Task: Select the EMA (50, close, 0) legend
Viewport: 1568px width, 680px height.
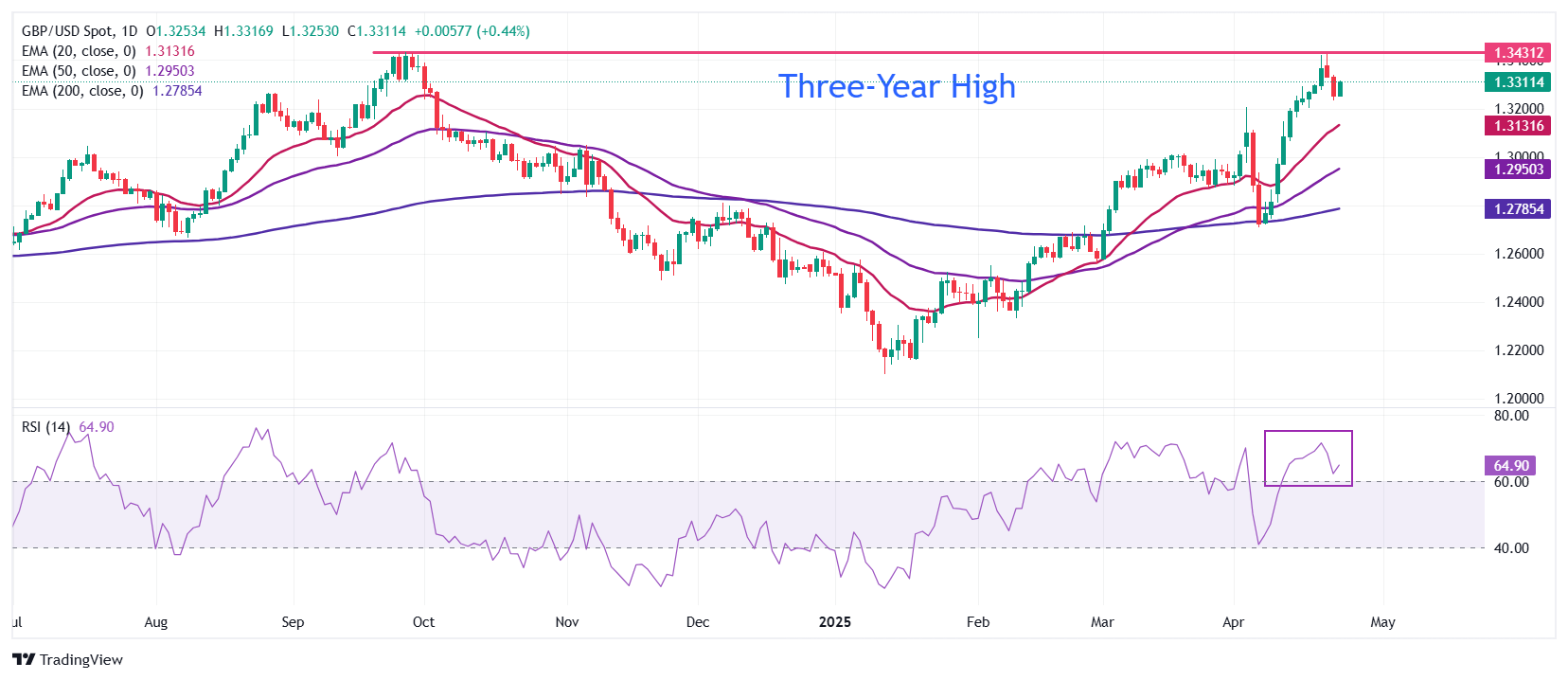Action: point(79,71)
